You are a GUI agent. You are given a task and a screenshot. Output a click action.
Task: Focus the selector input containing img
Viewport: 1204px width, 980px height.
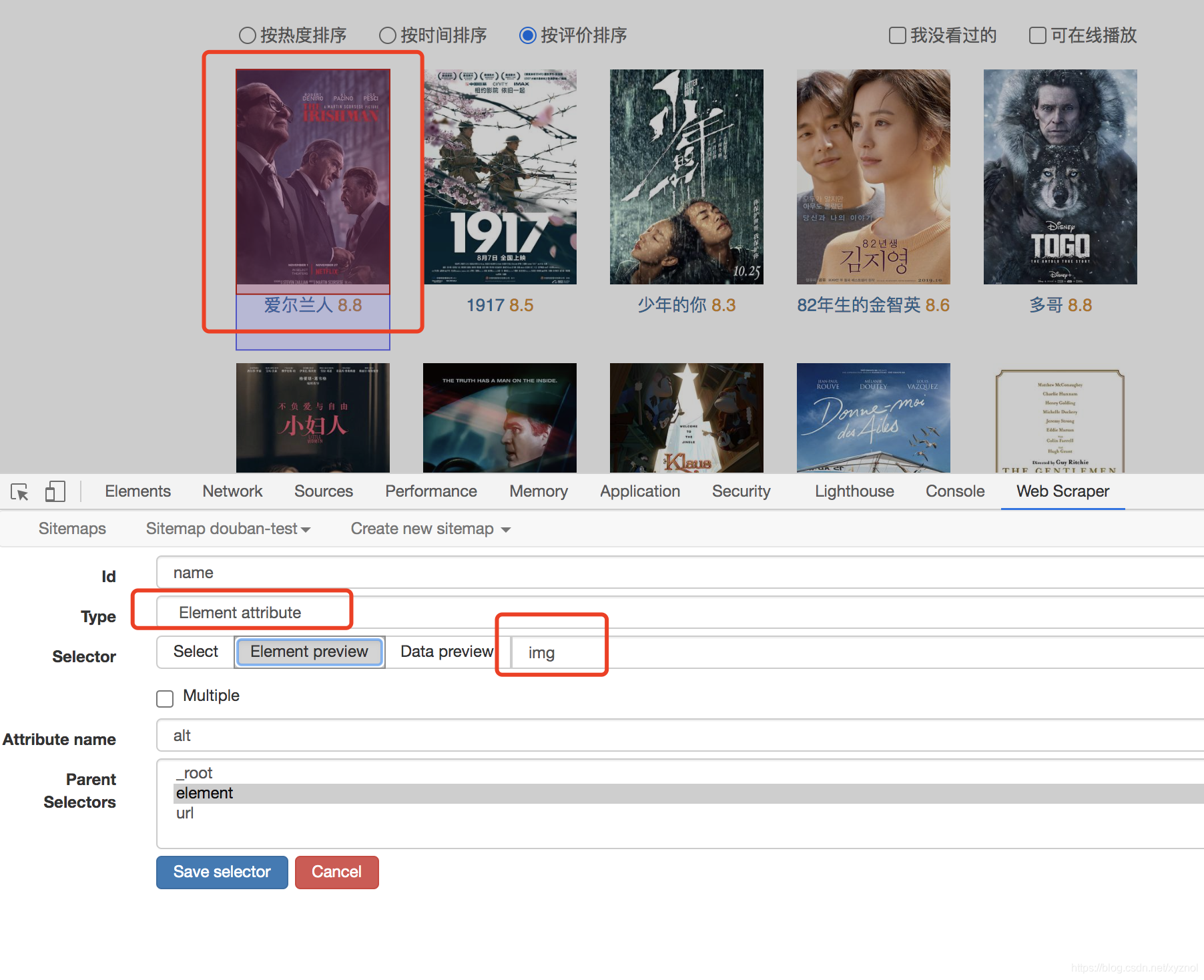pos(858,652)
